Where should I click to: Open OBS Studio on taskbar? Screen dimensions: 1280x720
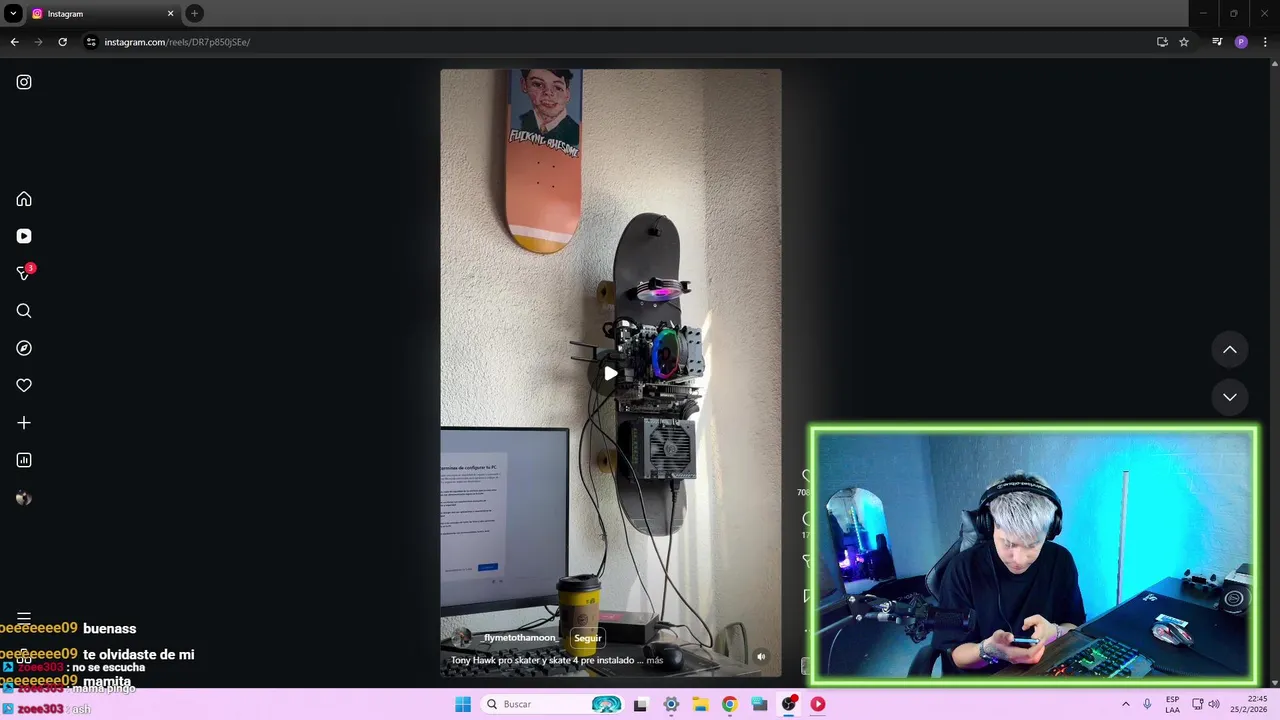pyautogui.click(x=789, y=704)
